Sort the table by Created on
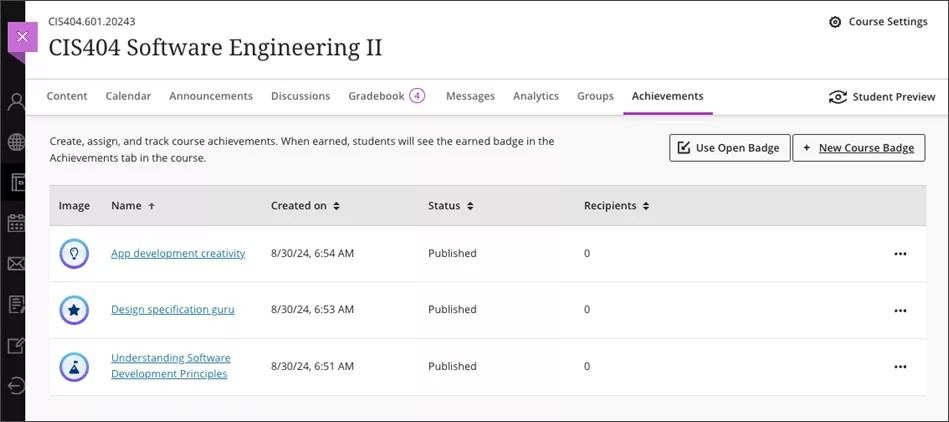The height and width of the screenshot is (422, 949). [x=305, y=206]
